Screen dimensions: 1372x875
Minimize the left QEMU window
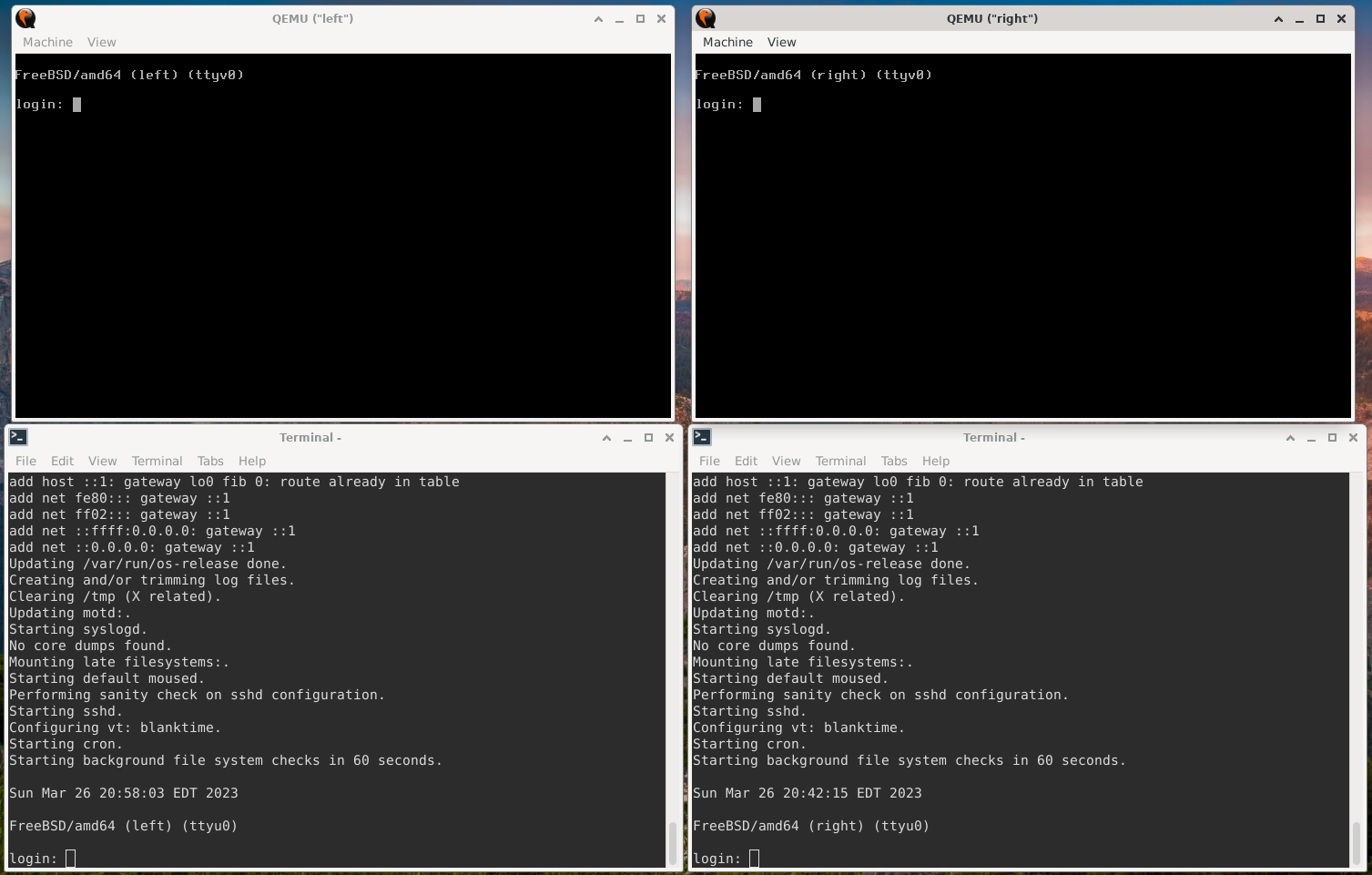coord(619,18)
